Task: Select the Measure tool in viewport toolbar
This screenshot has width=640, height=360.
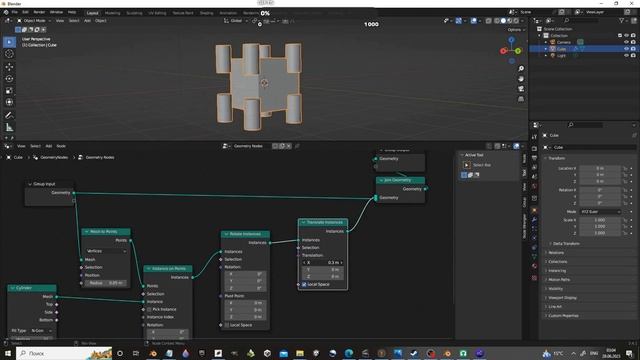Action: point(9,127)
